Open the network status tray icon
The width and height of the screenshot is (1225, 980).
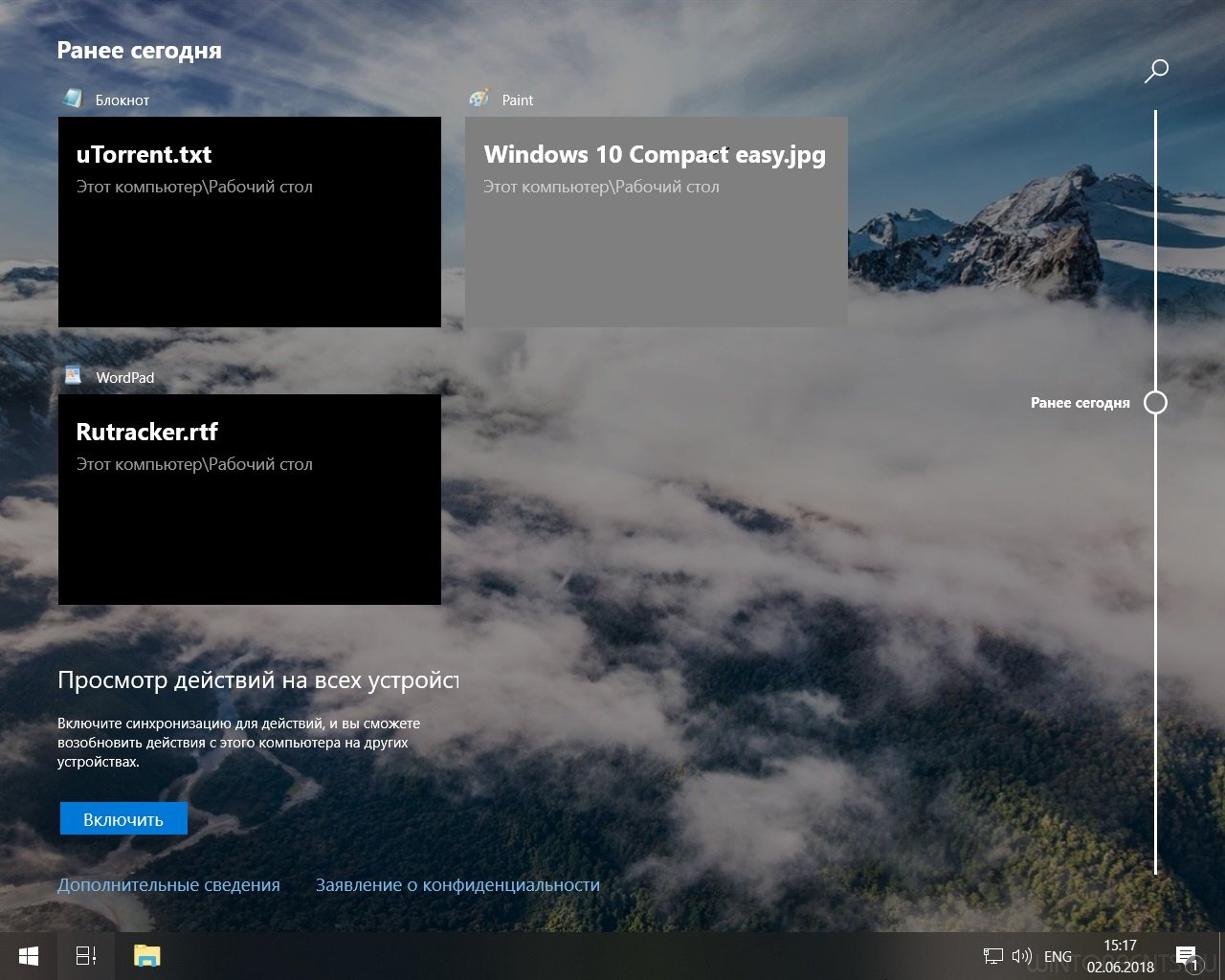(992, 956)
